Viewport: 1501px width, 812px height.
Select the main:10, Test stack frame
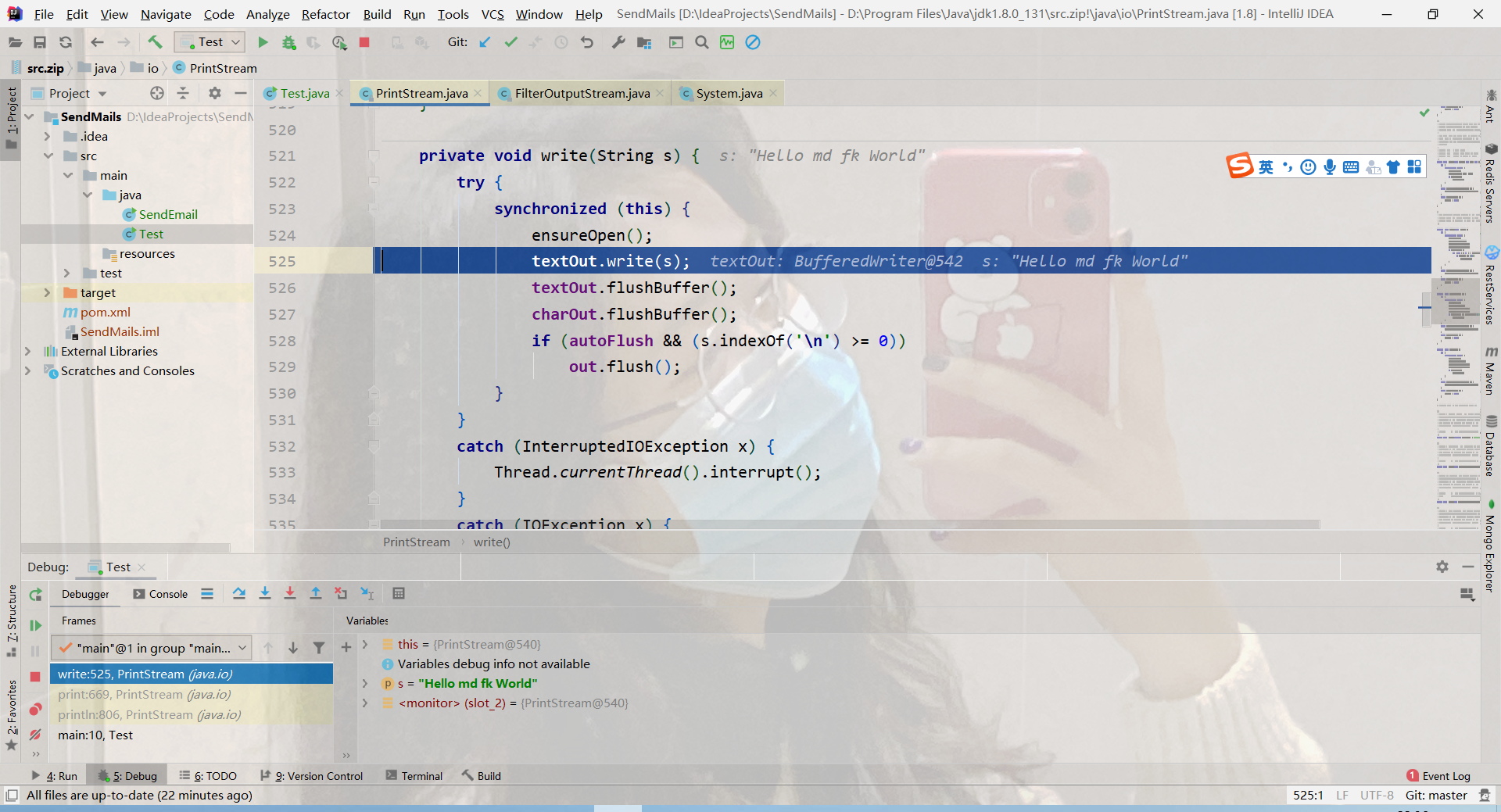tap(95, 735)
